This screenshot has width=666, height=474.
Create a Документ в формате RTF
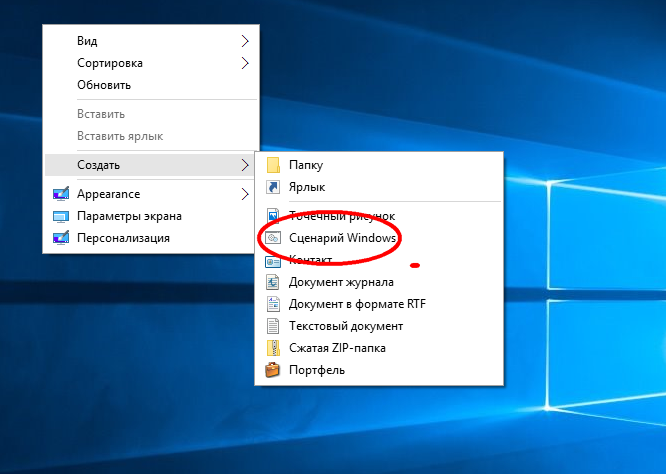[x=379, y=304]
